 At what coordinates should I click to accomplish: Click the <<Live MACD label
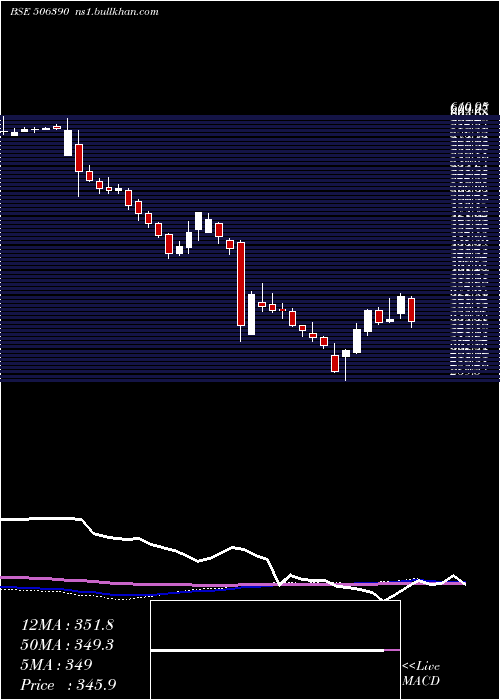[x=421, y=673]
